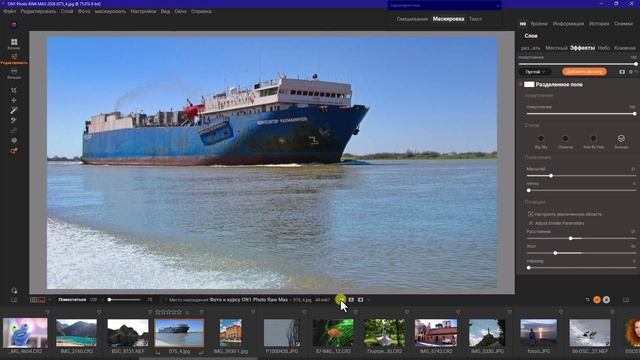Click the round cancel X icon at bottom right
640x360 pixels.
(x=606, y=300)
